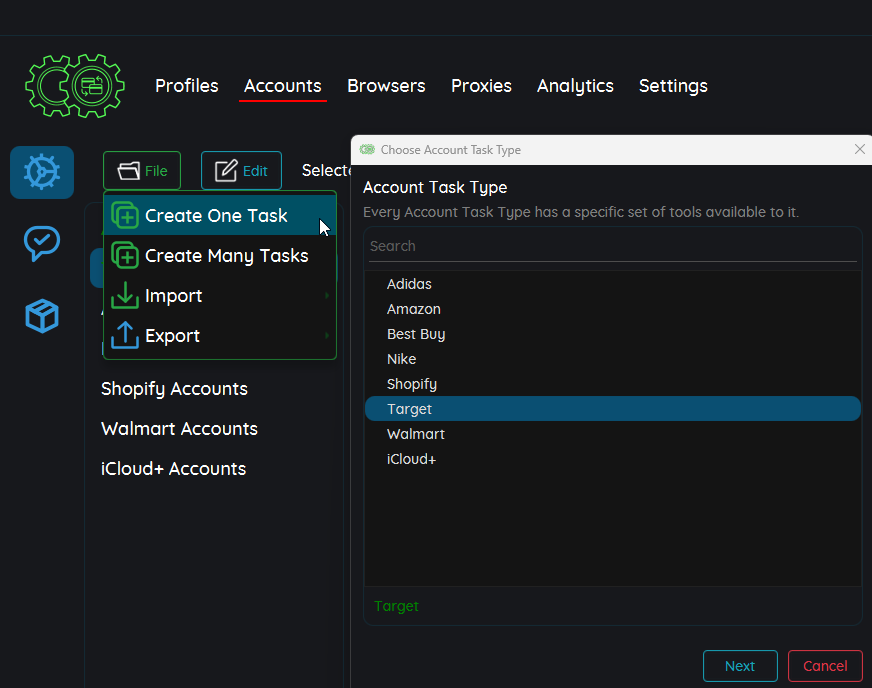This screenshot has height=688, width=872.
Task: Click the green gear app logo
Action: pyautogui.click(x=75, y=86)
